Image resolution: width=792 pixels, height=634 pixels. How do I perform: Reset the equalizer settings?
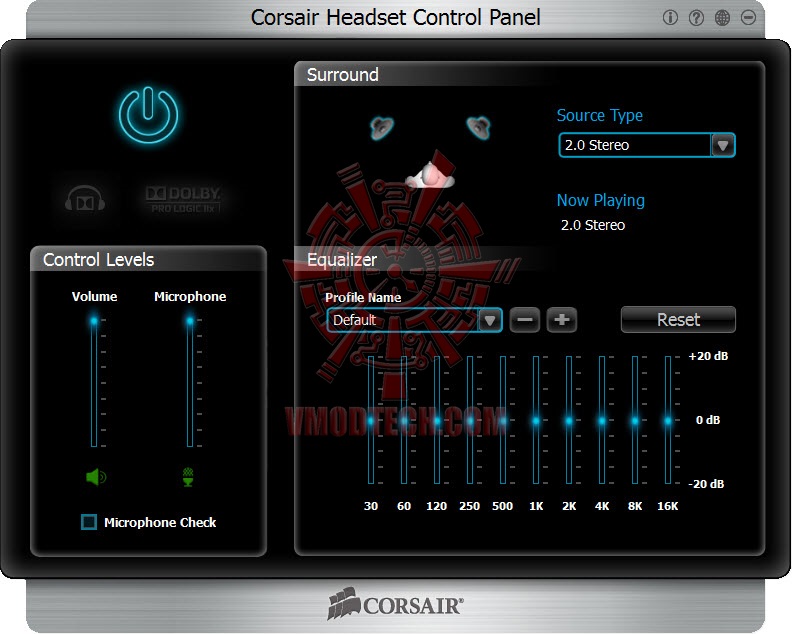pos(678,319)
